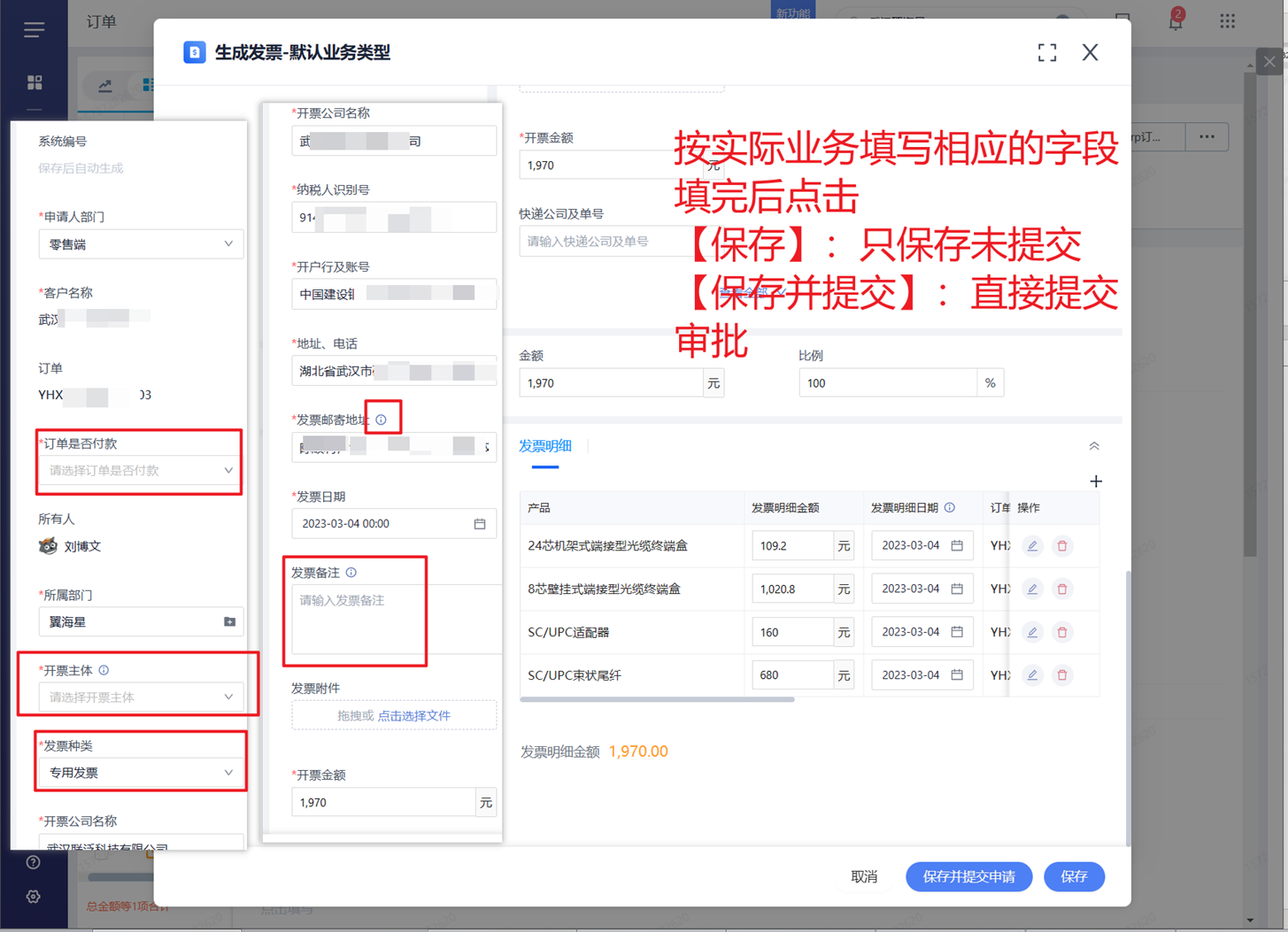The height and width of the screenshot is (932, 1288).
Task: Click the info icon beside 发票备注
Action: click(x=351, y=573)
